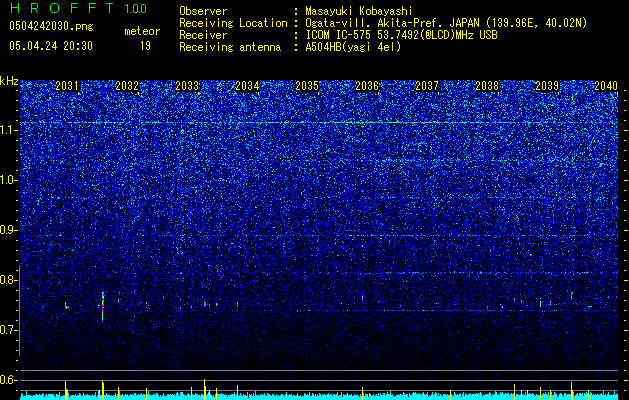Click the observer name Masayuki Kobayashi
629x400 pixels.
[359, 12]
